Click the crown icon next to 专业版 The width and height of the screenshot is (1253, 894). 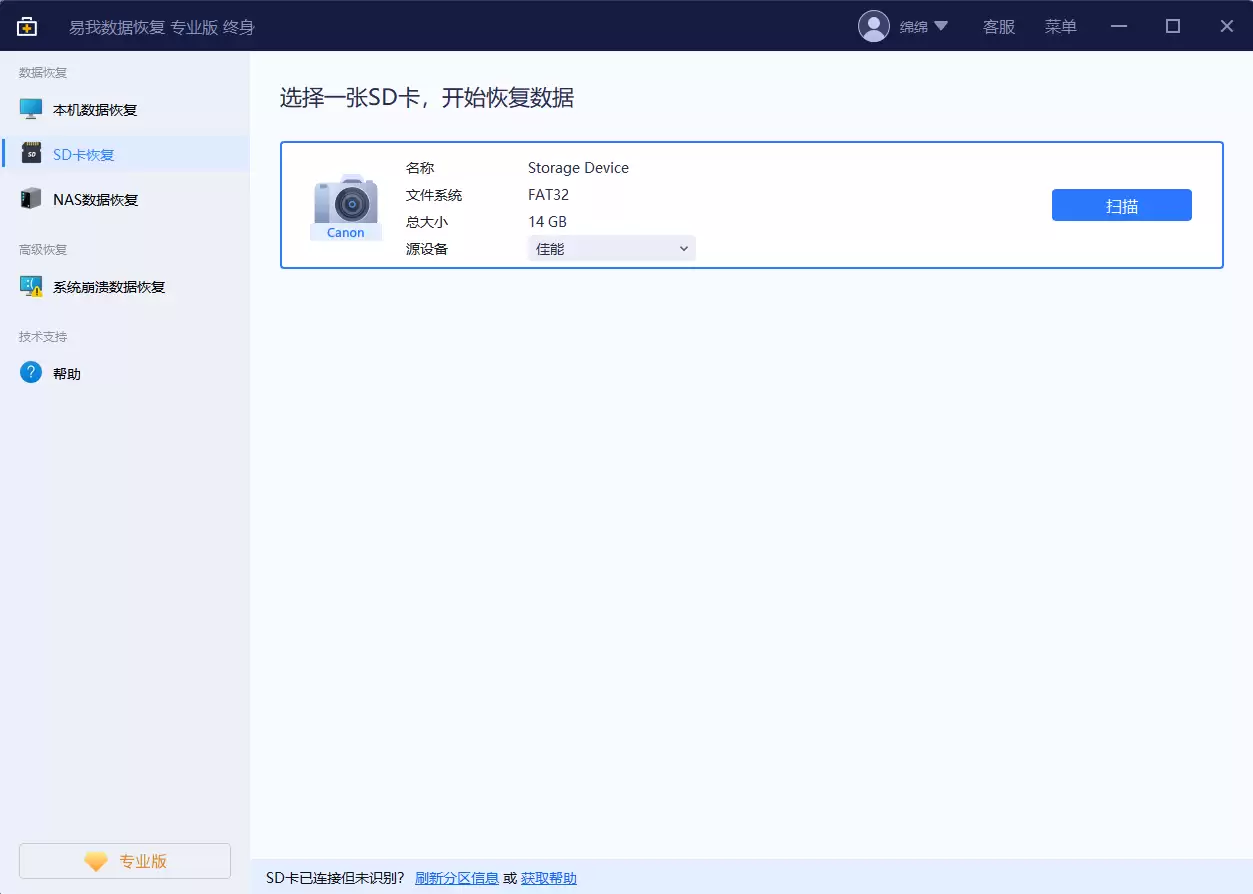click(x=95, y=860)
